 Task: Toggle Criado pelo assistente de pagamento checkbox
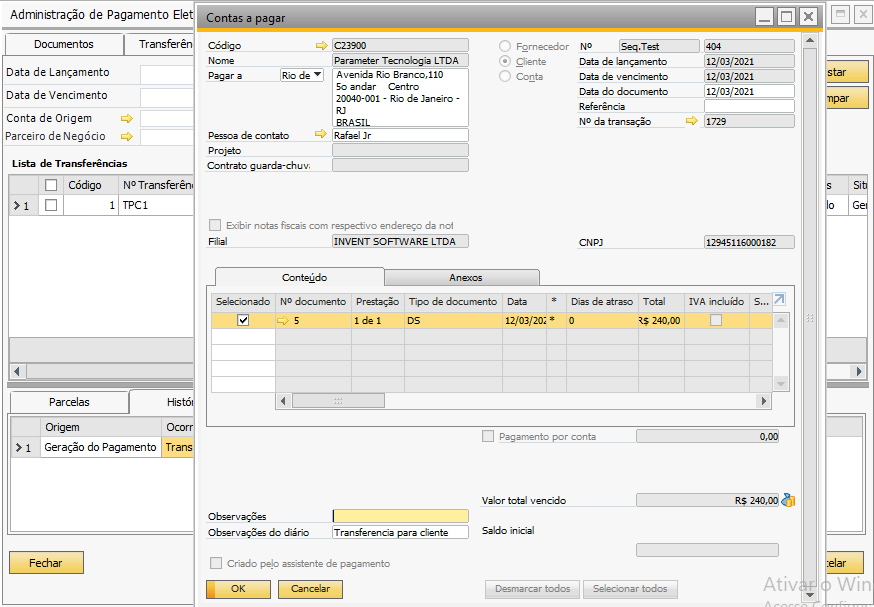click(216, 563)
